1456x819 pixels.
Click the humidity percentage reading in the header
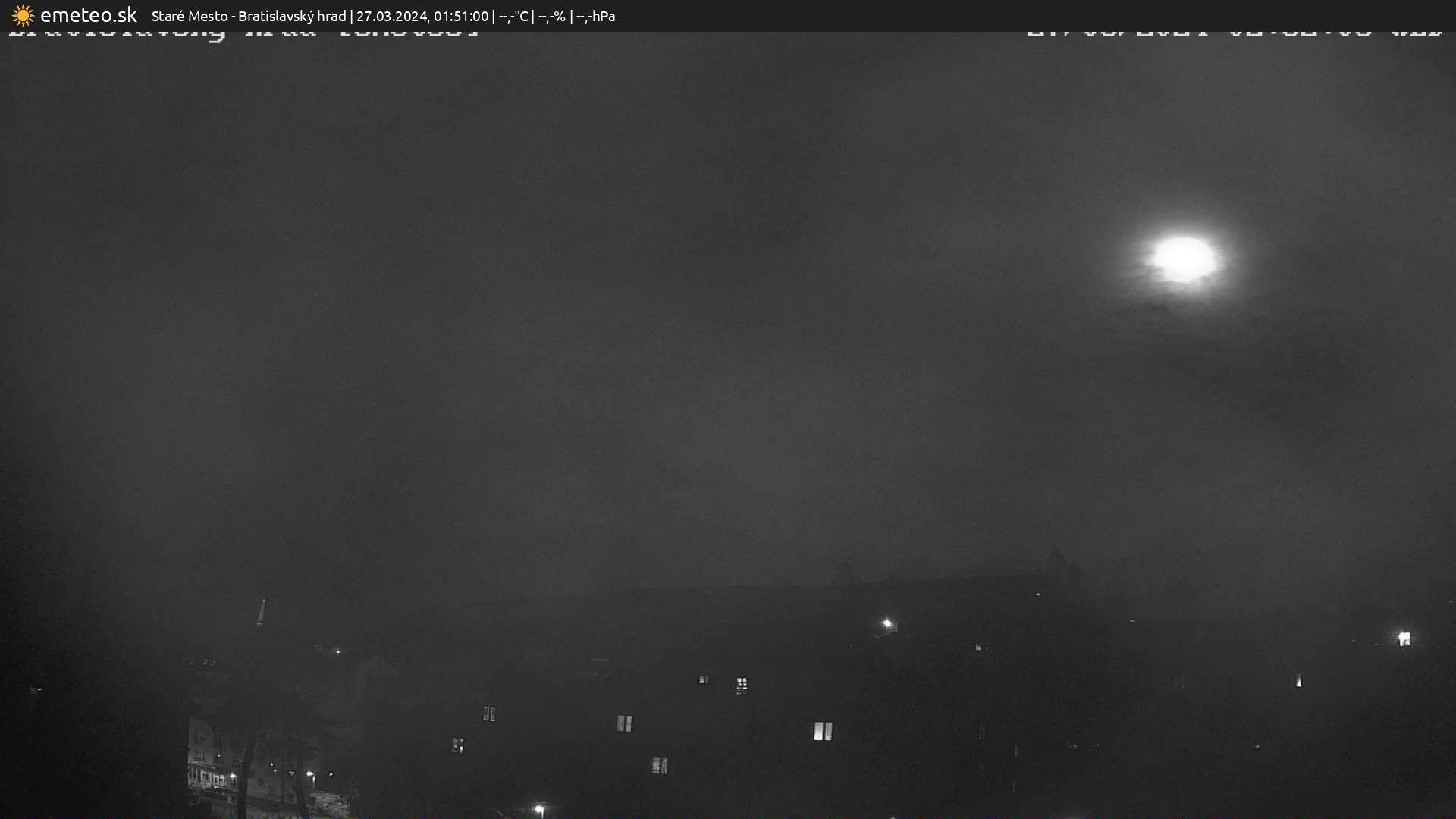pos(551,16)
